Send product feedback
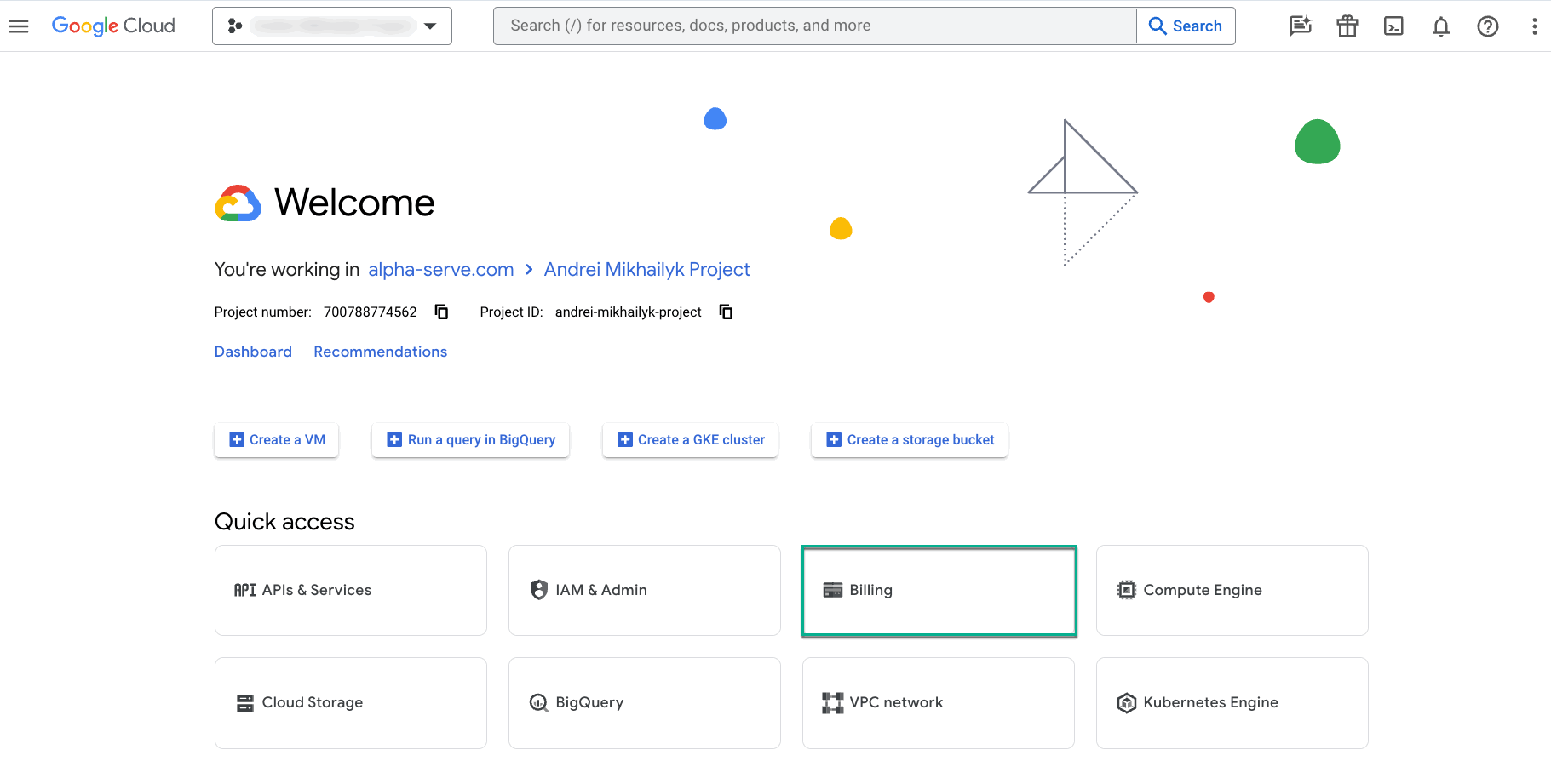Image resolution: width=1551 pixels, height=784 pixels. tap(1300, 26)
